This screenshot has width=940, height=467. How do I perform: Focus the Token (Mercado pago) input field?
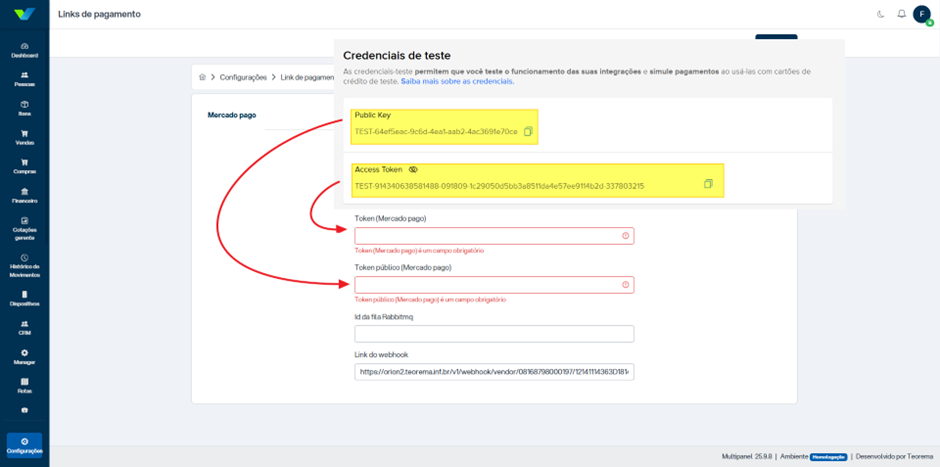(494, 236)
